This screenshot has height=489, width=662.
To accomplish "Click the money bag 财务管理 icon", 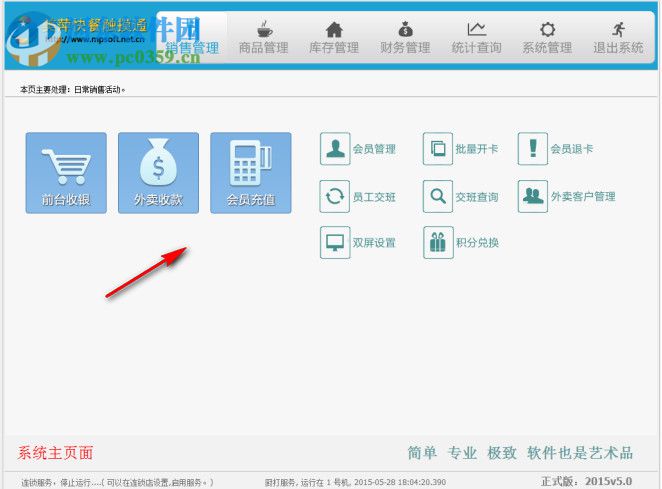I will click(x=405, y=29).
